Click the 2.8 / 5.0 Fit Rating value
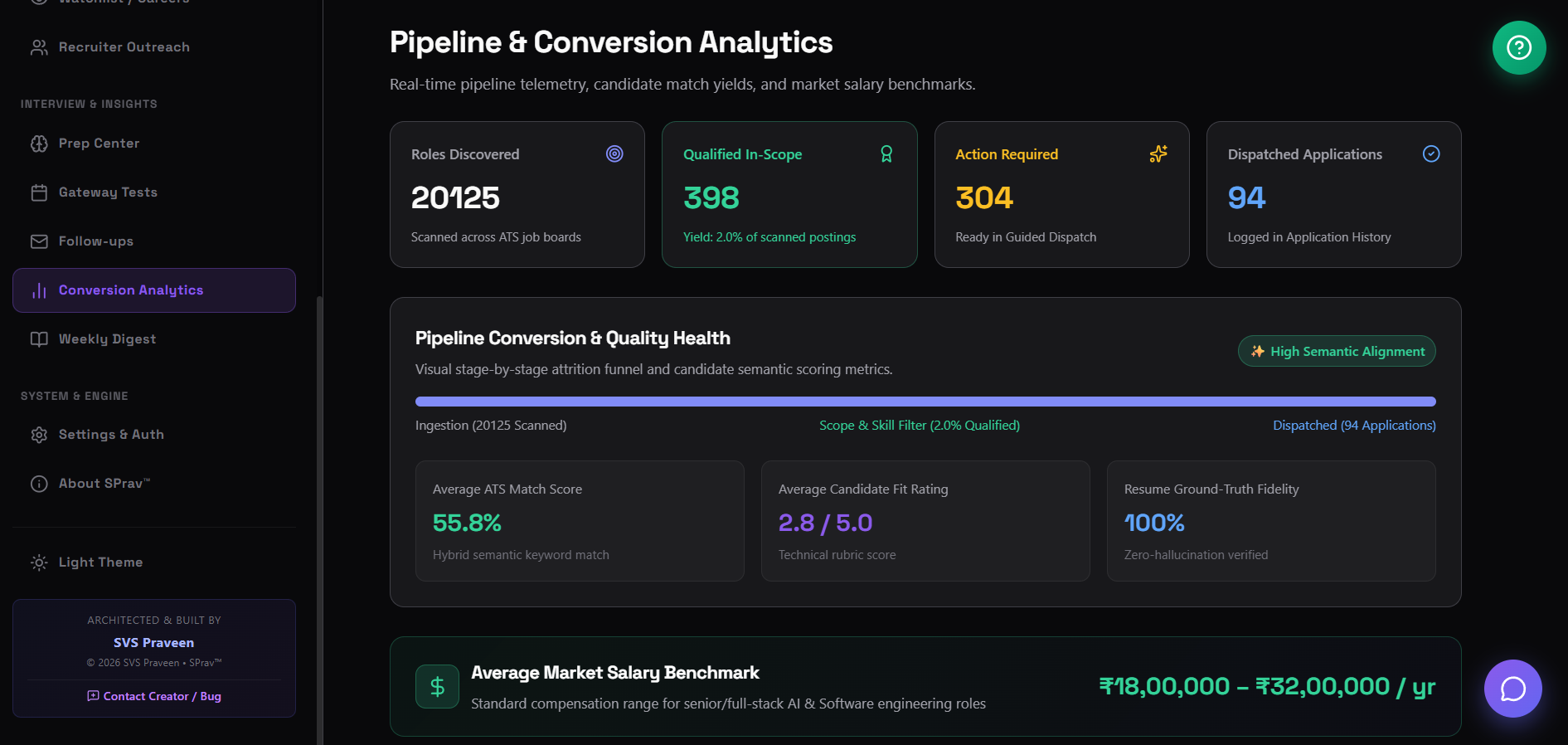This screenshot has height=745, width=1568. [x=825, y=523]
